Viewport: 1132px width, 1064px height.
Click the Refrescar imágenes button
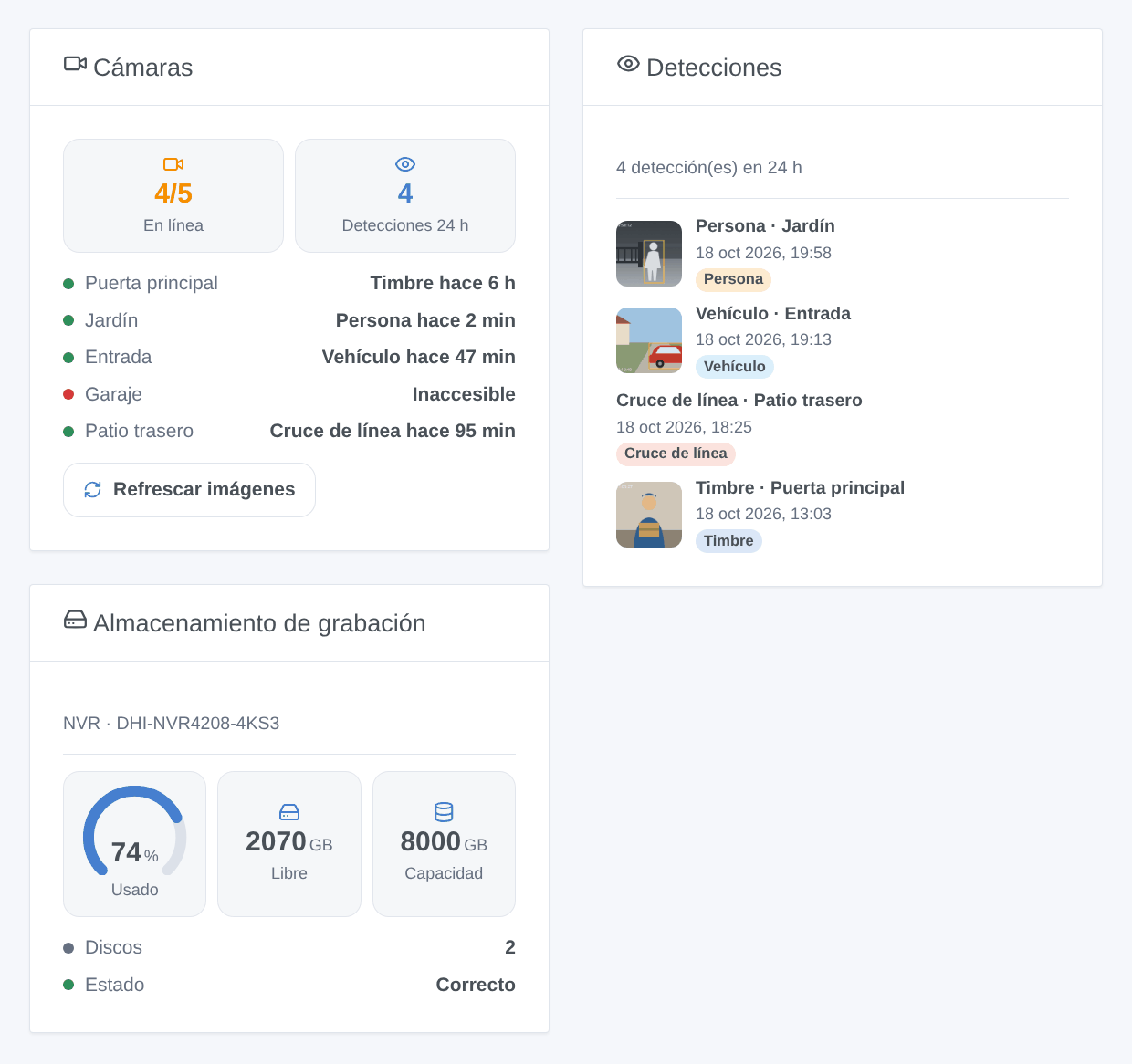[x=189, y=490]
